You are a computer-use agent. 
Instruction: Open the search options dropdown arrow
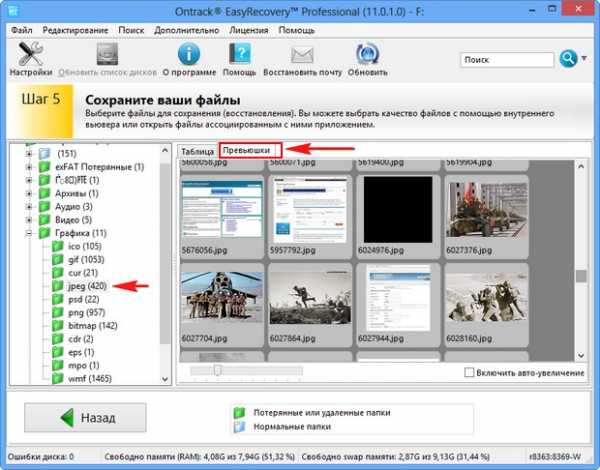pos(584,58)
